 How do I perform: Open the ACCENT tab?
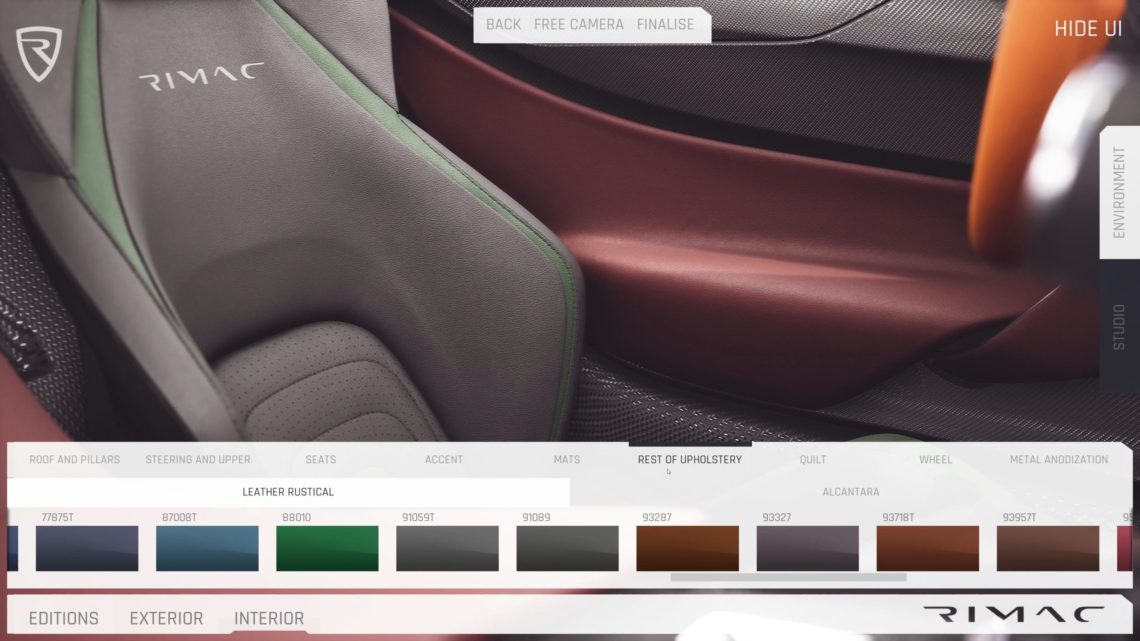point(443,459)
